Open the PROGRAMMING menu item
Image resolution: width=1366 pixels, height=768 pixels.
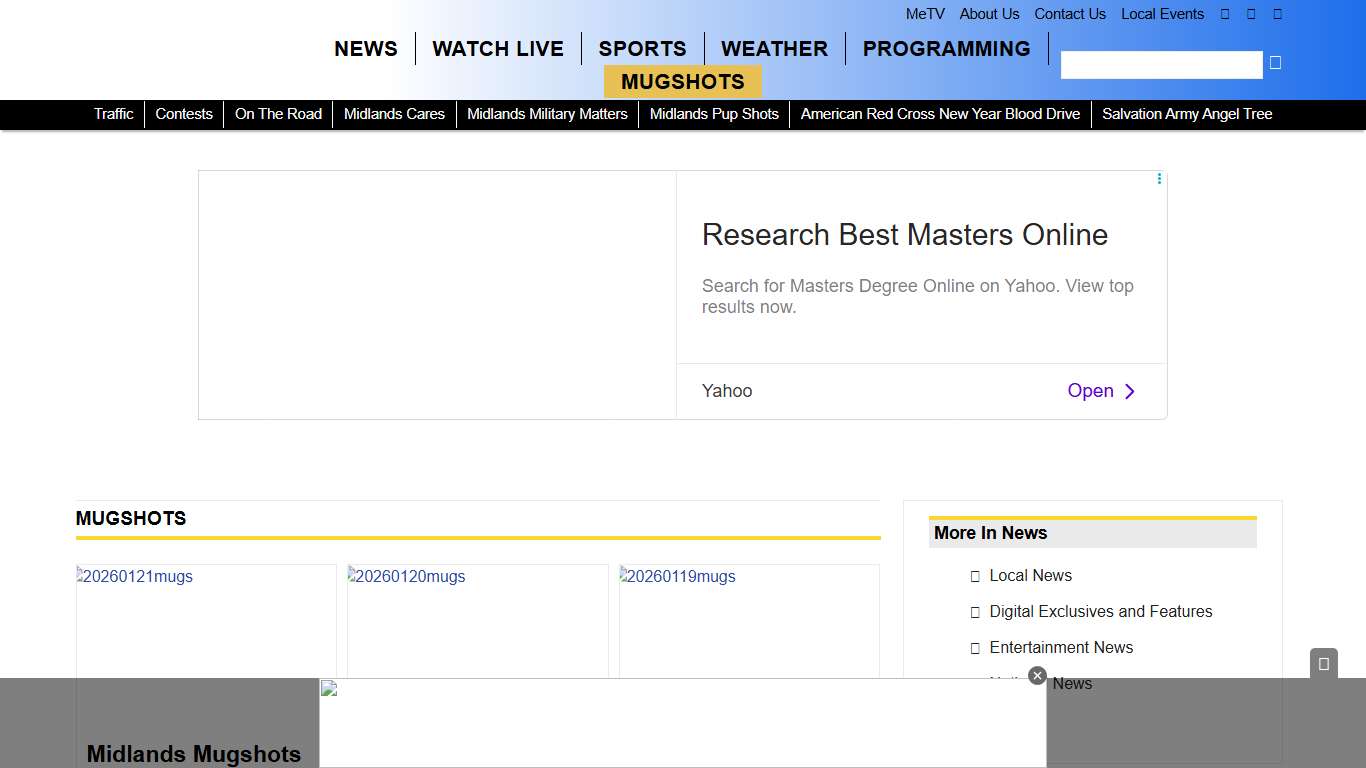tap(946, 49)
